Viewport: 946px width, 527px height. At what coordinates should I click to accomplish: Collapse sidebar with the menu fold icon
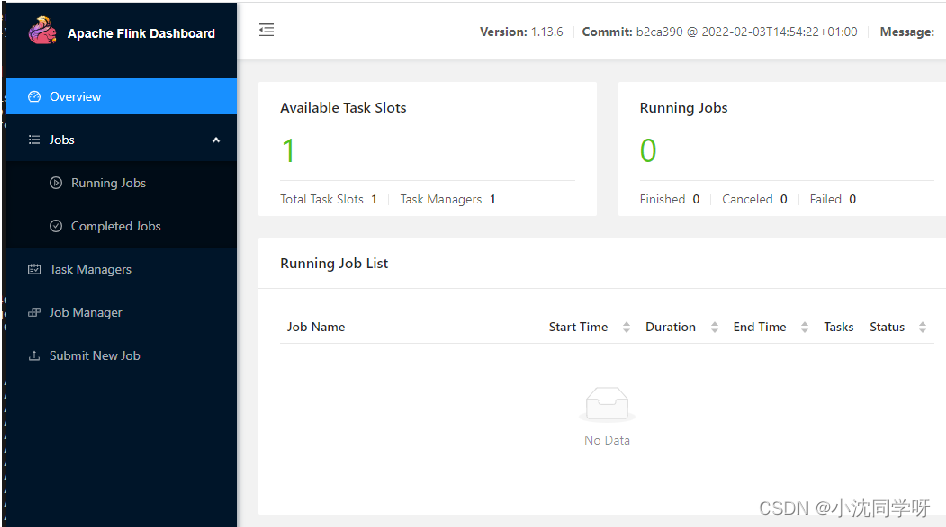pyautogui.click(x=266, y=30)
